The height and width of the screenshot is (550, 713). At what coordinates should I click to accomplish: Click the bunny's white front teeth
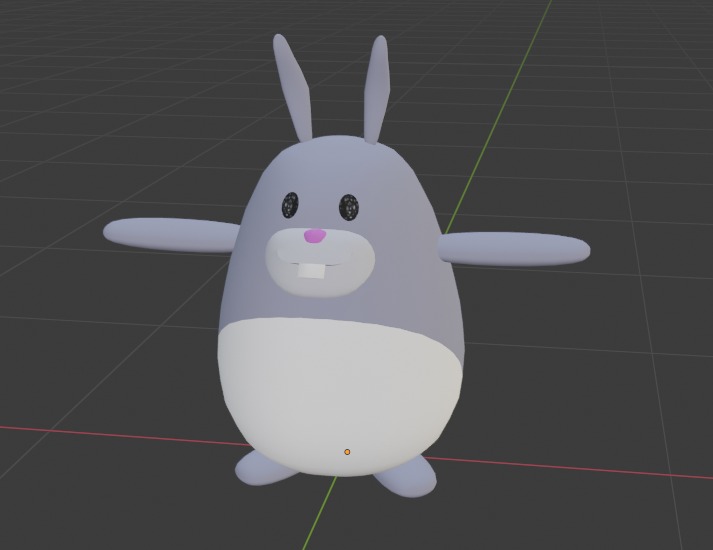click(x=311, y=271)
